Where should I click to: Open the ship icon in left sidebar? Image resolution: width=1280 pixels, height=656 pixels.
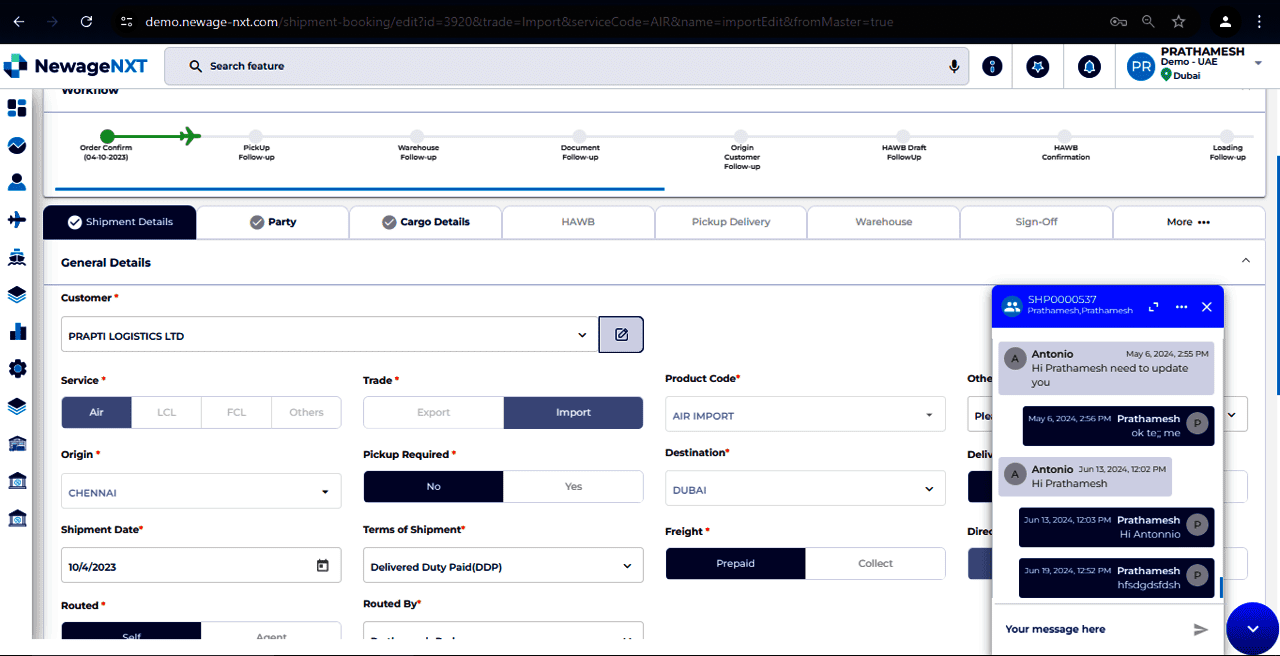point(17,257)
